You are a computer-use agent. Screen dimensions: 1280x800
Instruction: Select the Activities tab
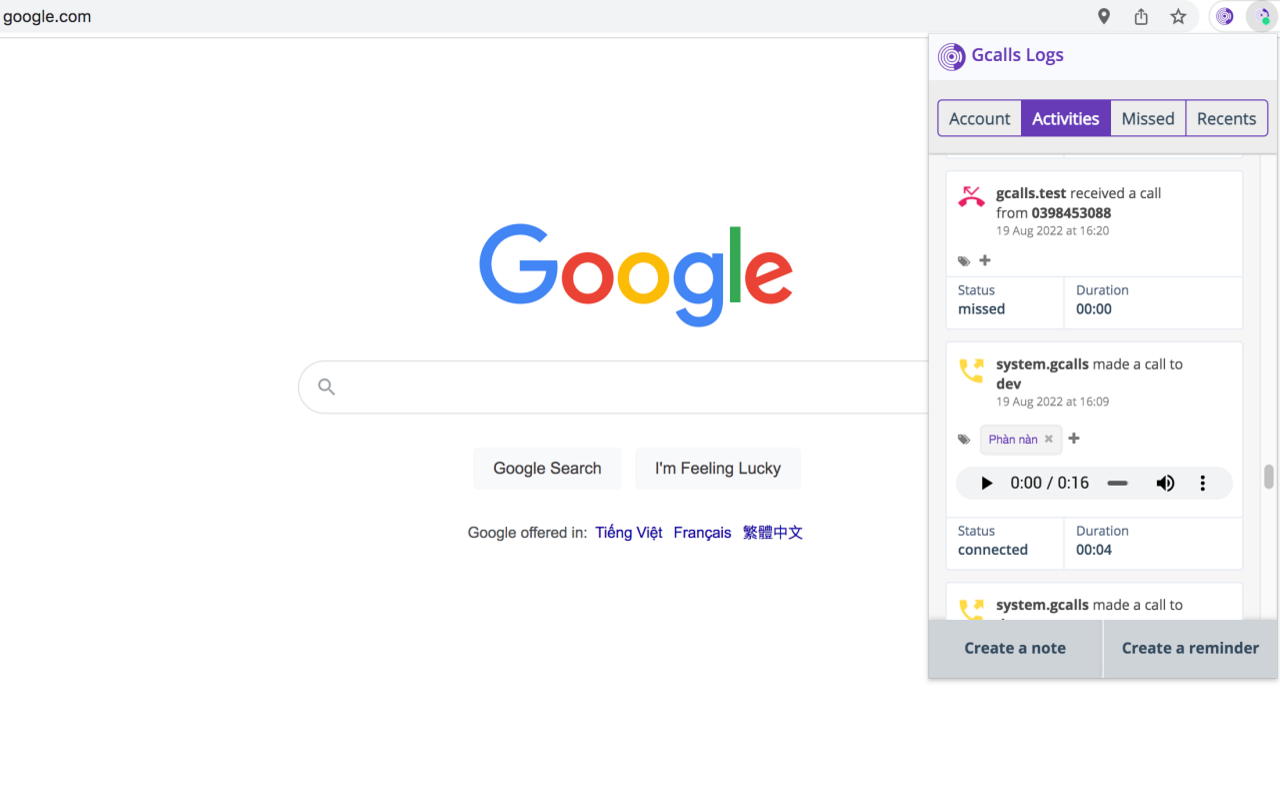[1066, 118]
